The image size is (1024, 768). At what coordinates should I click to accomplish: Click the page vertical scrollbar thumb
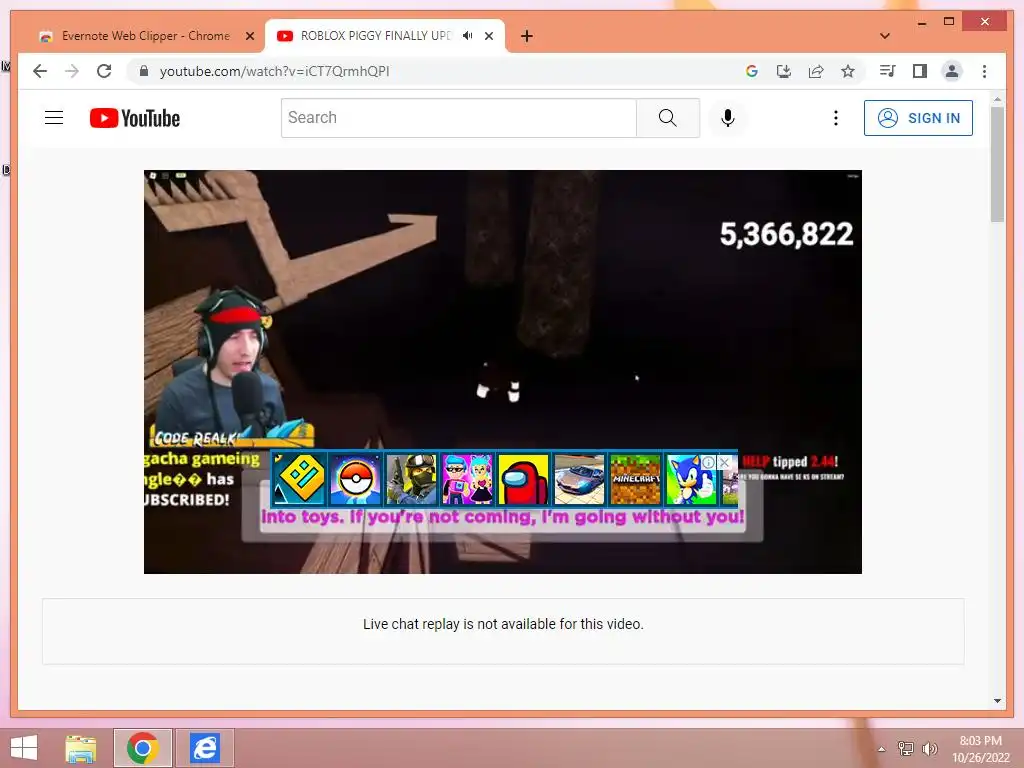pos(997,165)
